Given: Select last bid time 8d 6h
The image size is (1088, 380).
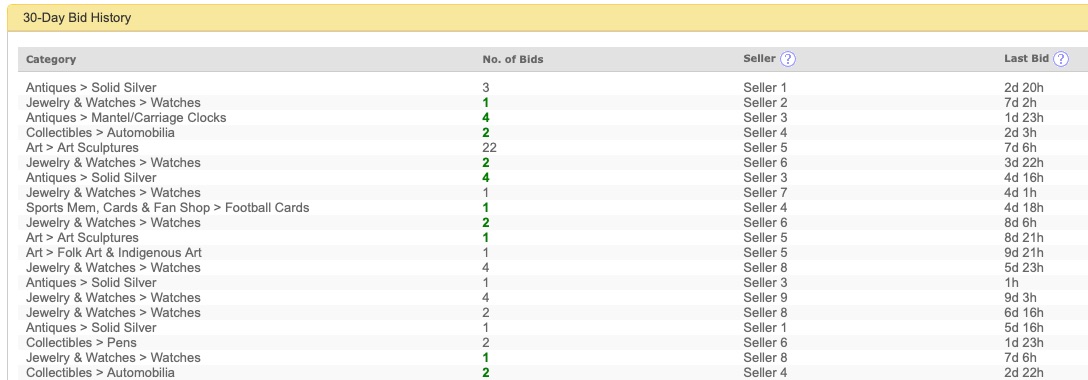Looking at the screenshot, I should 1020,223.
